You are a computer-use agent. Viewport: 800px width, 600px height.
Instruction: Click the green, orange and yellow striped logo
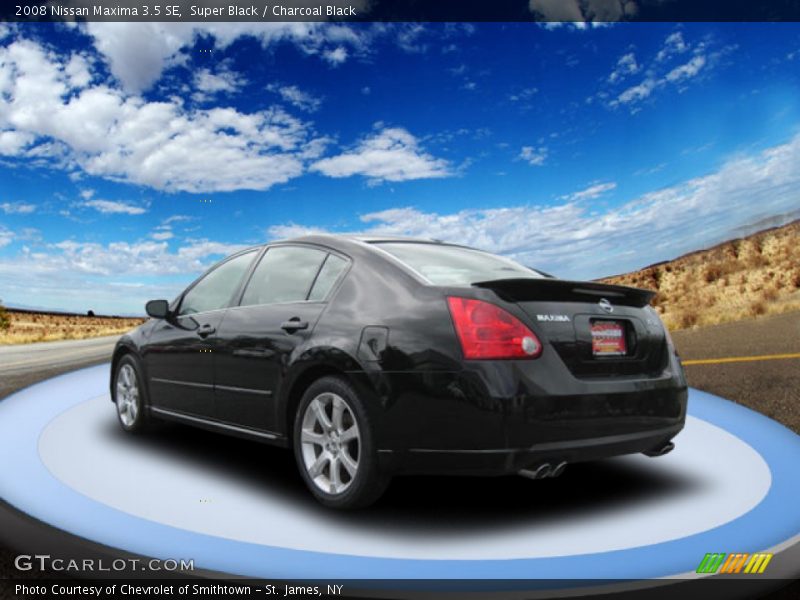pos(734,563)
